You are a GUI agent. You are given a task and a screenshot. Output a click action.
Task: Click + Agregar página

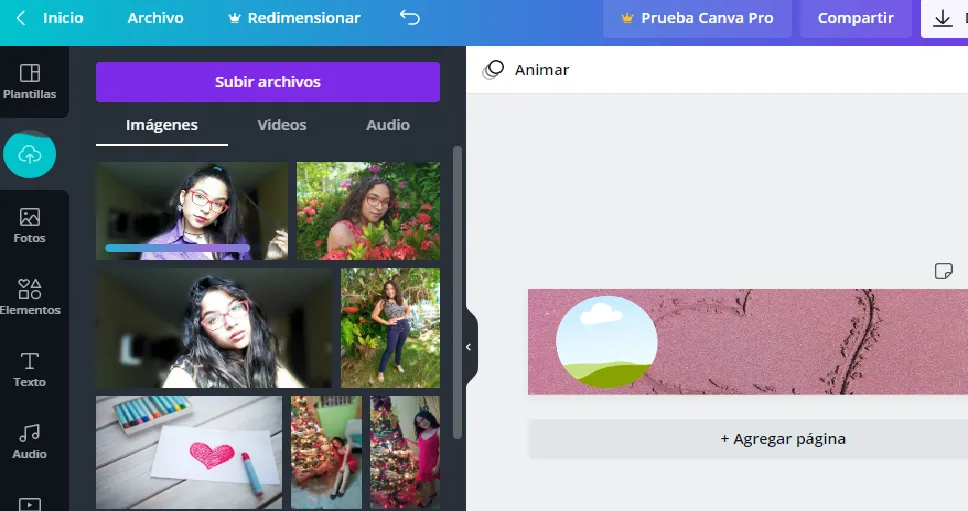point(783,439)
